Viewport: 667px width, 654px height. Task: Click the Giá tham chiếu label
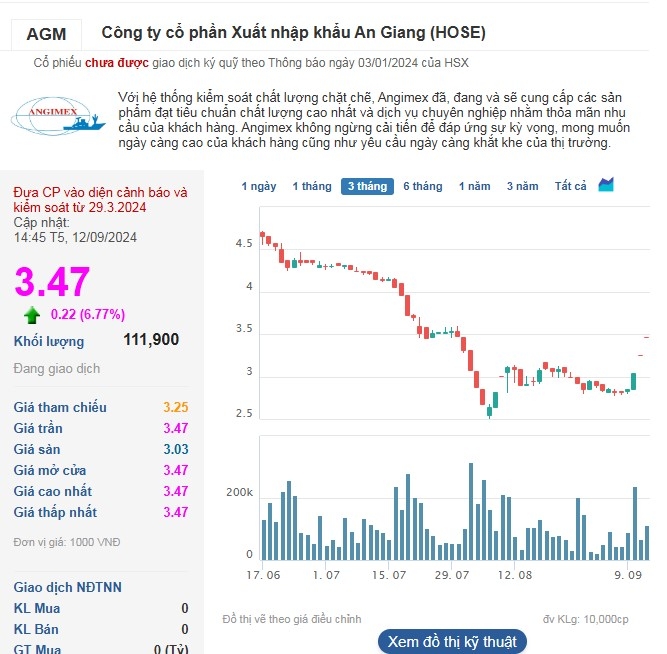point(60,407)
